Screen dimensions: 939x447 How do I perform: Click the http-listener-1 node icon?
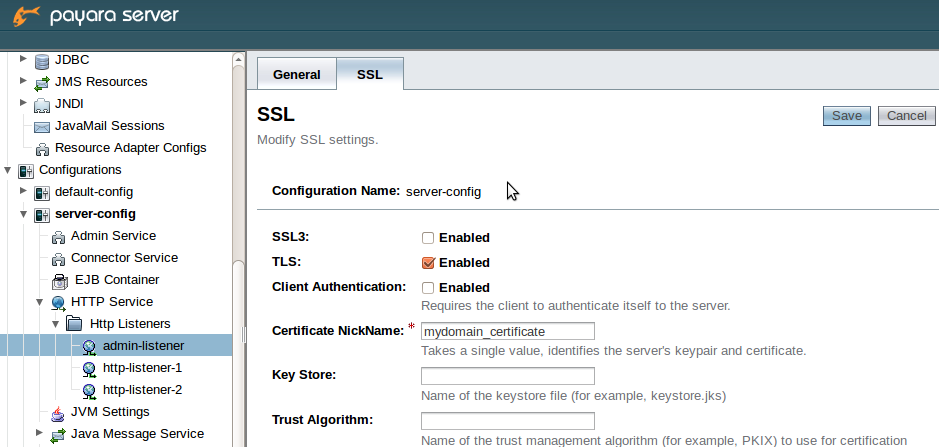coord(90,368)
